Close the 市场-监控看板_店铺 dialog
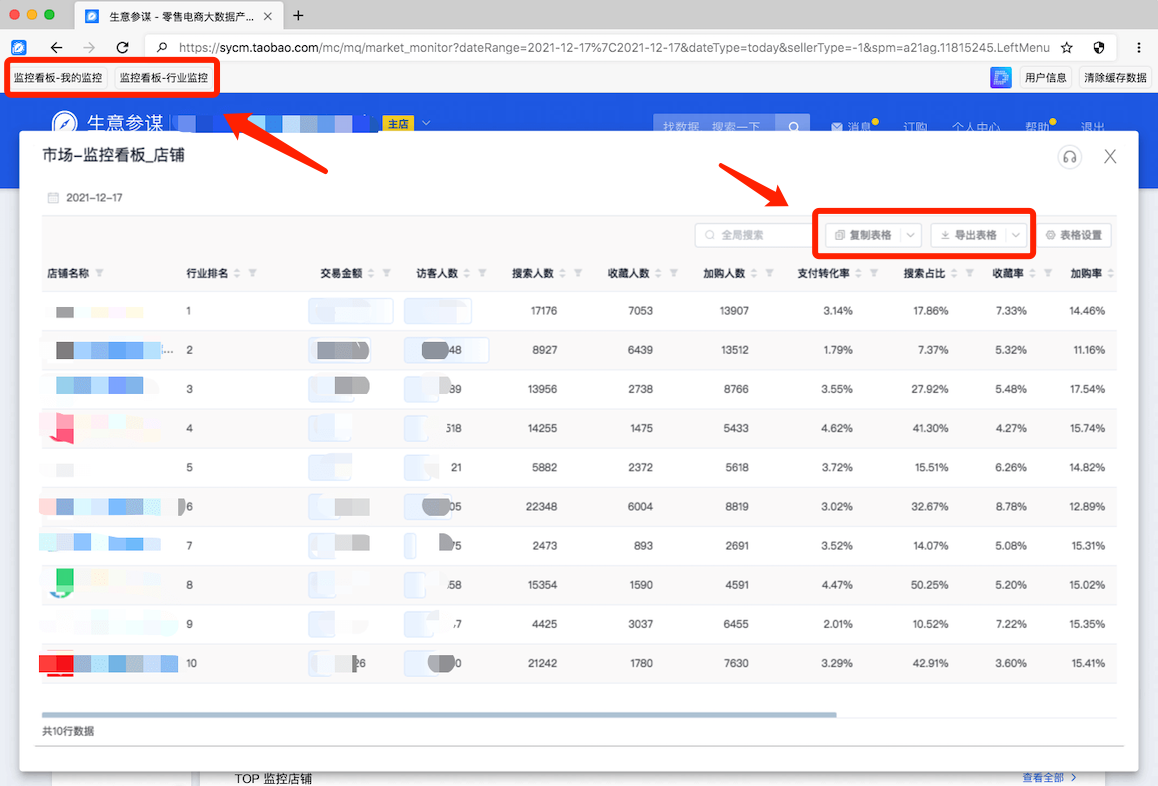The width and height of the screenshot is (1158, 786). coord(1109,156)
